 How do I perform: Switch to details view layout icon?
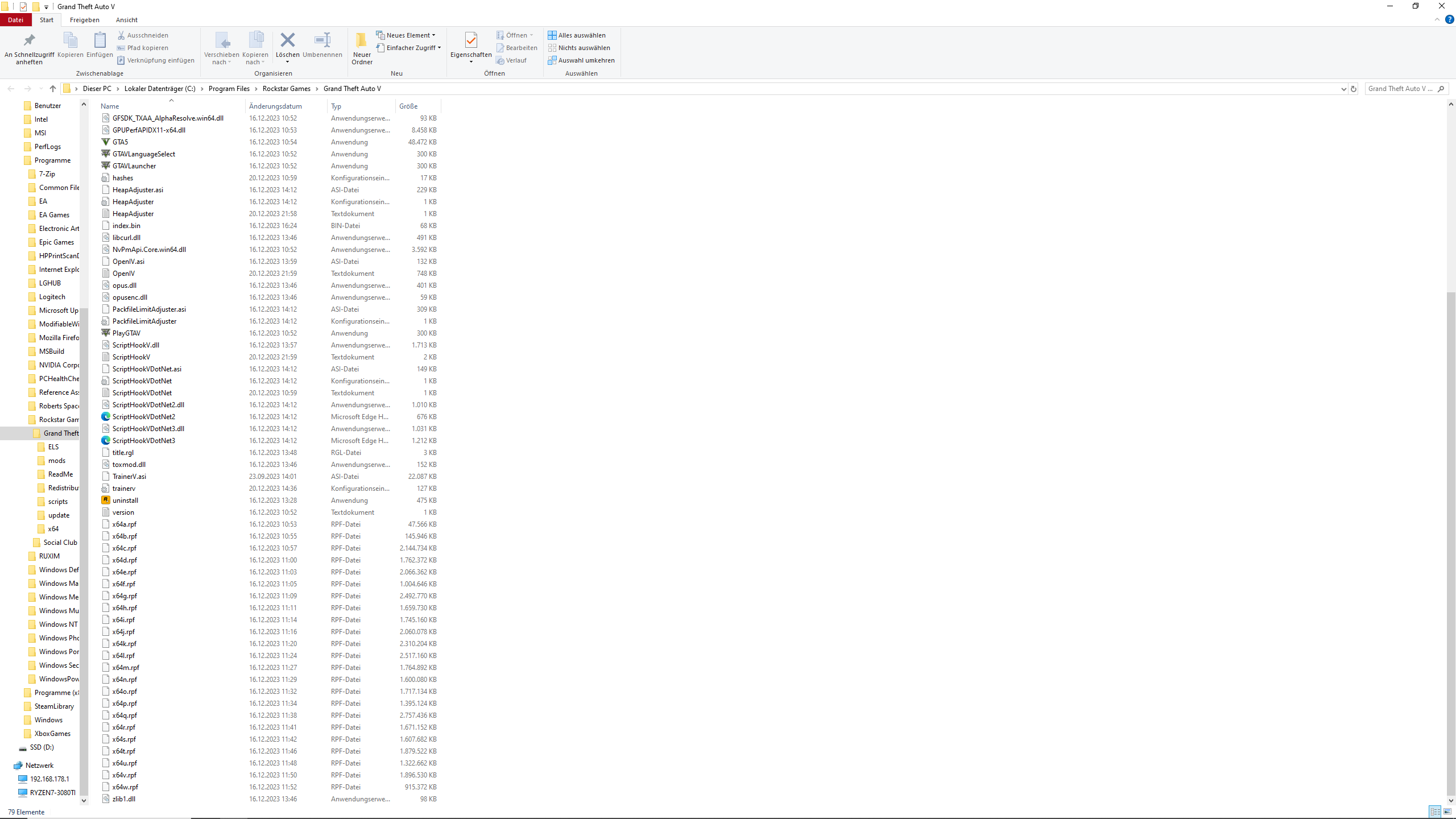point(1434,812)
